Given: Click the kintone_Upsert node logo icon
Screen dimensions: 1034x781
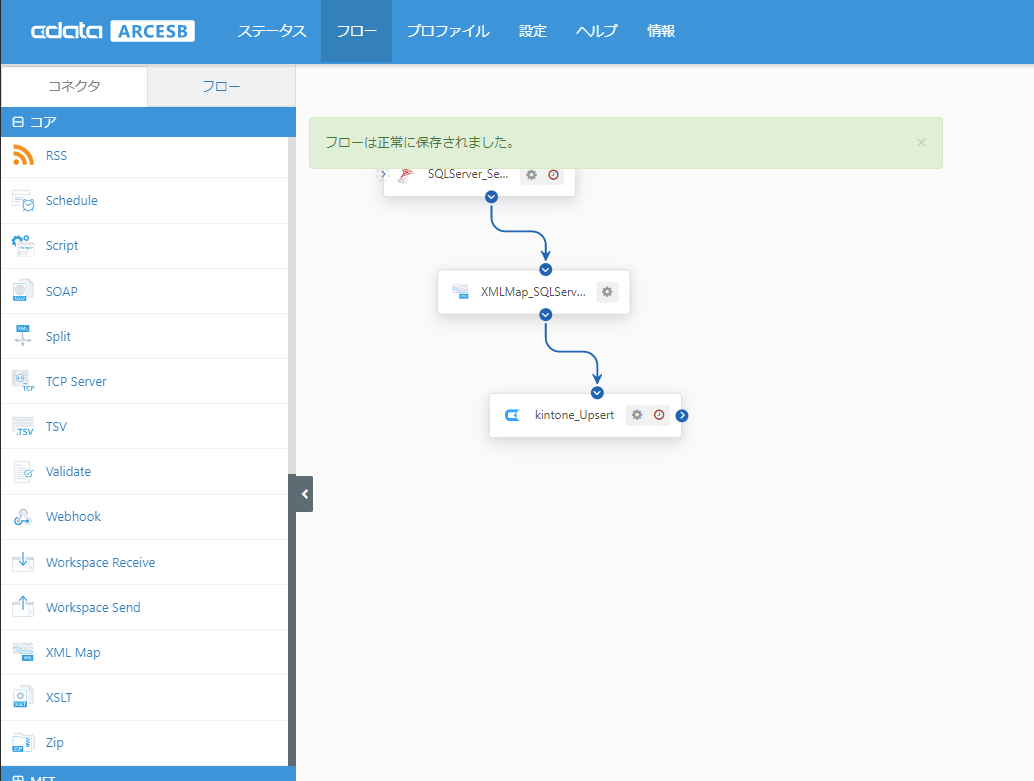Looking at the screenshot, I should (x=512, y=415).
